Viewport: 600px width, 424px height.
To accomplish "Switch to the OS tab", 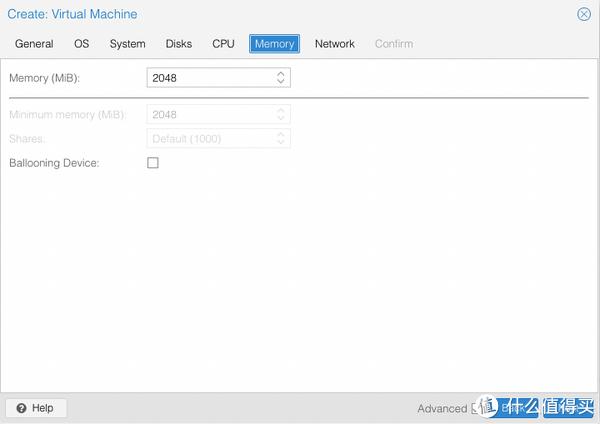I will click(x=82, y=44).
